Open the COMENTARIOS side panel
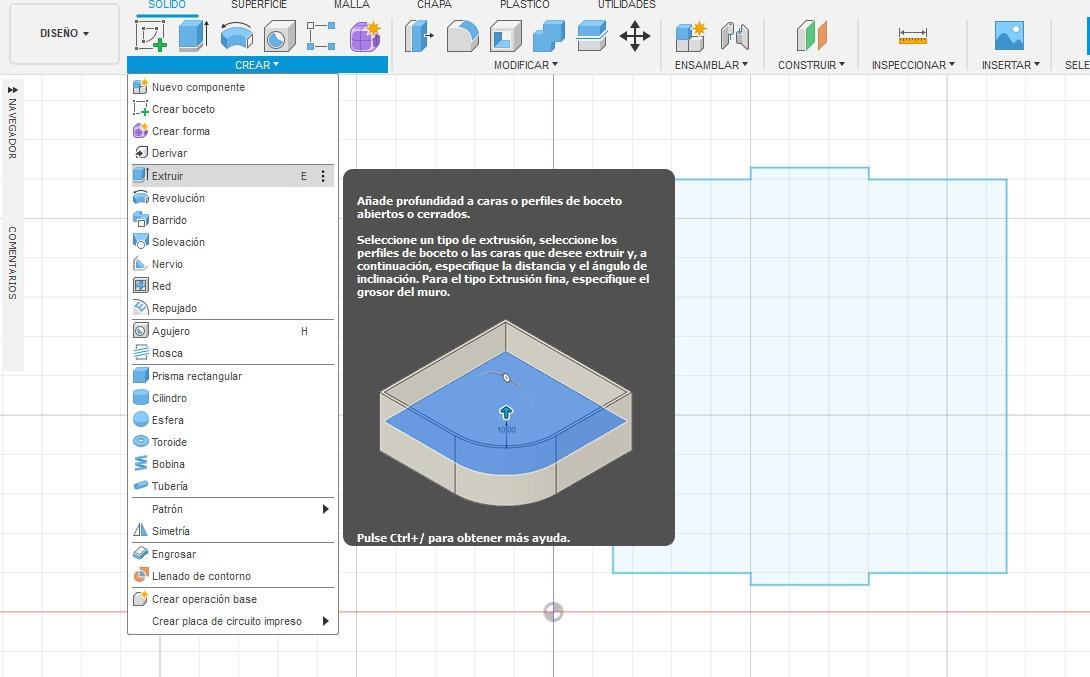 tap(13, 263)
